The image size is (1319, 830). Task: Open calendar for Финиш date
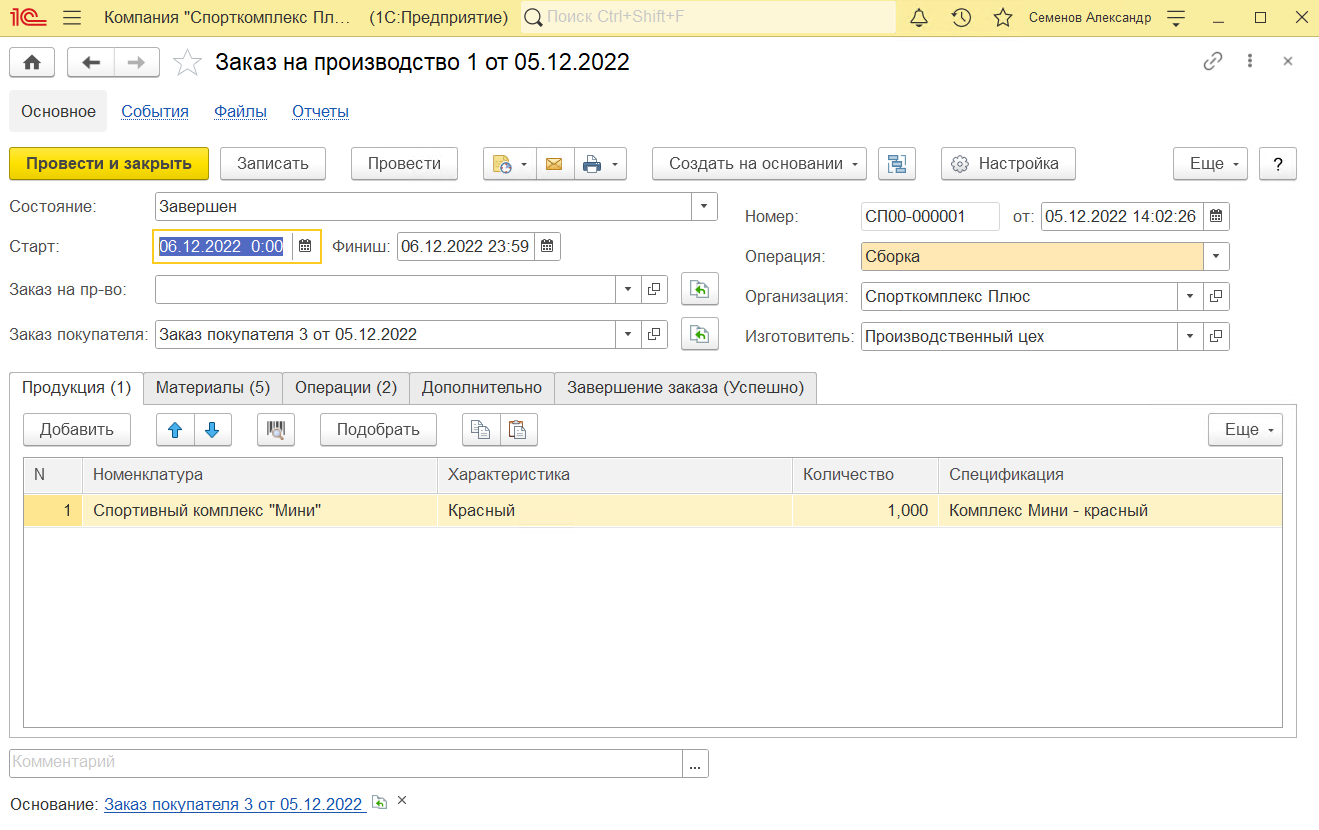(x=548, y=246)
